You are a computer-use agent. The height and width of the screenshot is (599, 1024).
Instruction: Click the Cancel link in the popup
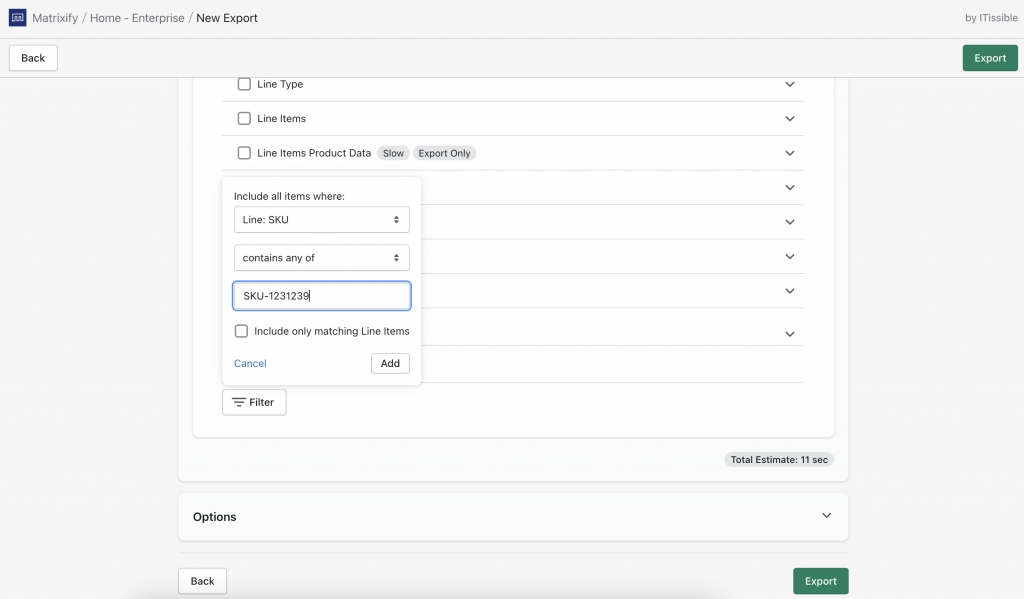249,363
